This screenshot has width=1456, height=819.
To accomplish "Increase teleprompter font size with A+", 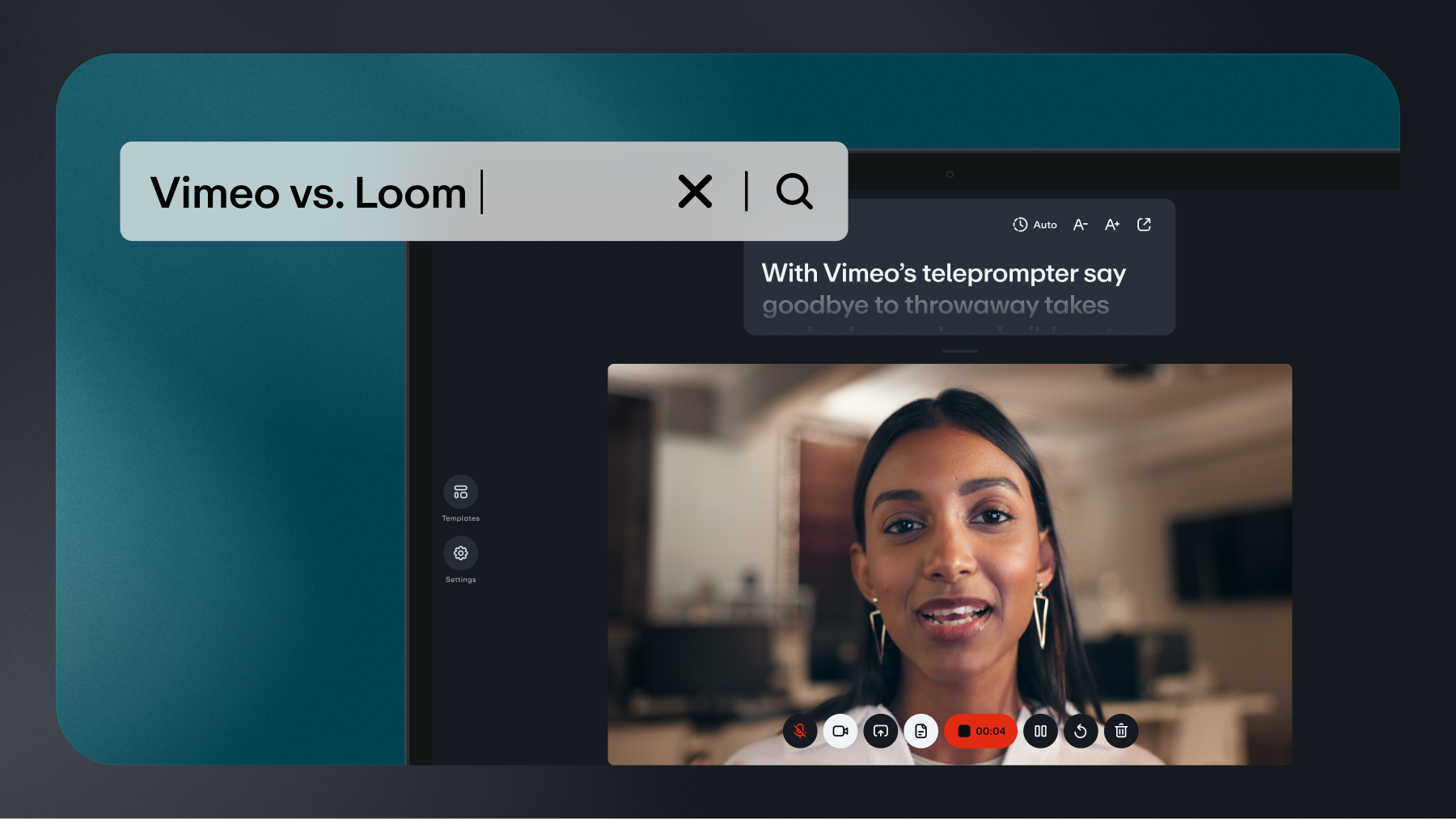I will tap(1112, 225).
